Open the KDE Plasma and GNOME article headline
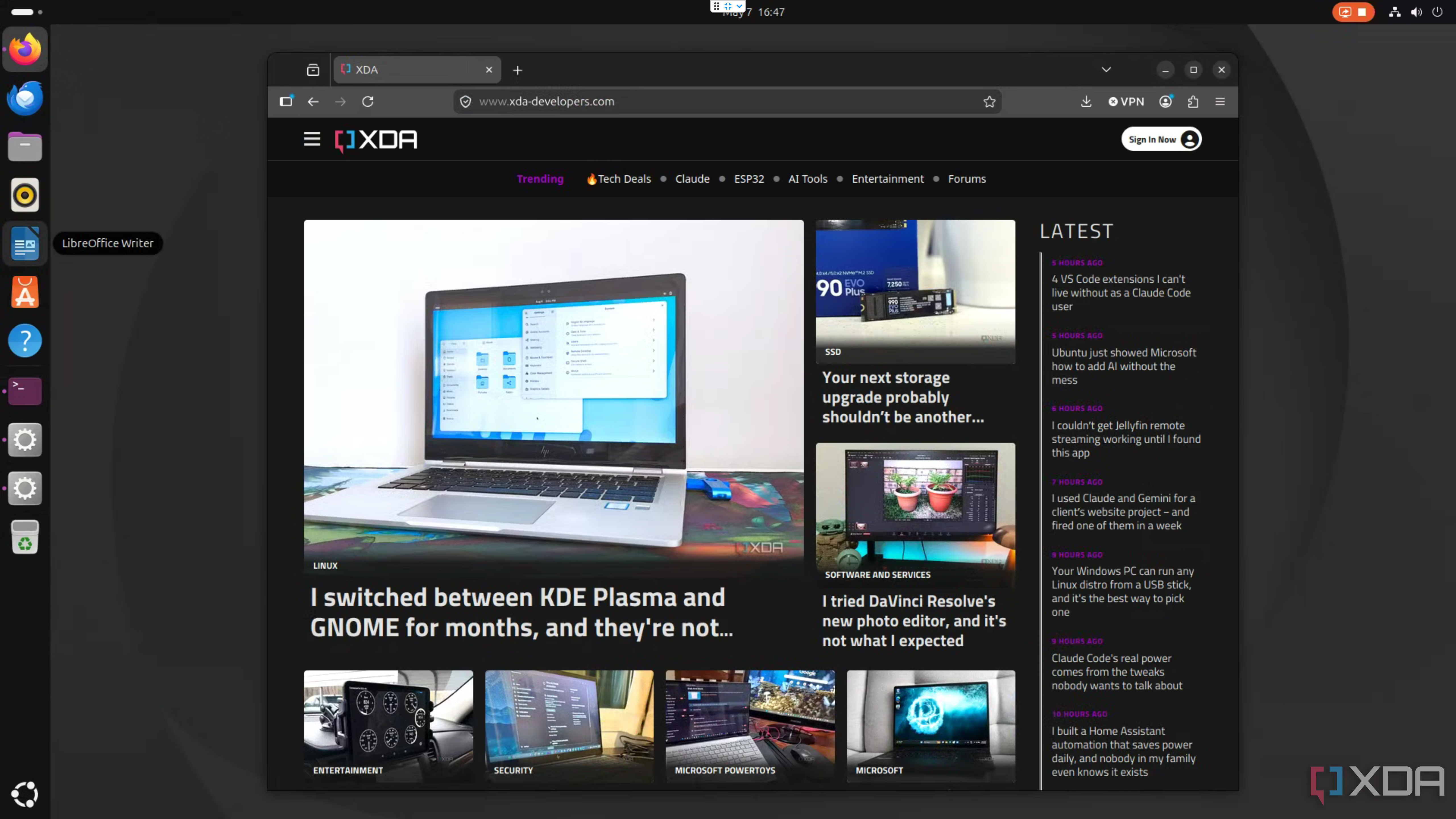 tap(521, 612)
